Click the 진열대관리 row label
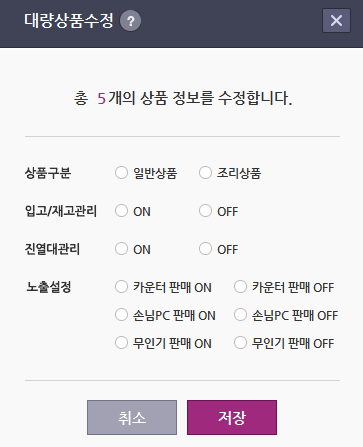 52,249
